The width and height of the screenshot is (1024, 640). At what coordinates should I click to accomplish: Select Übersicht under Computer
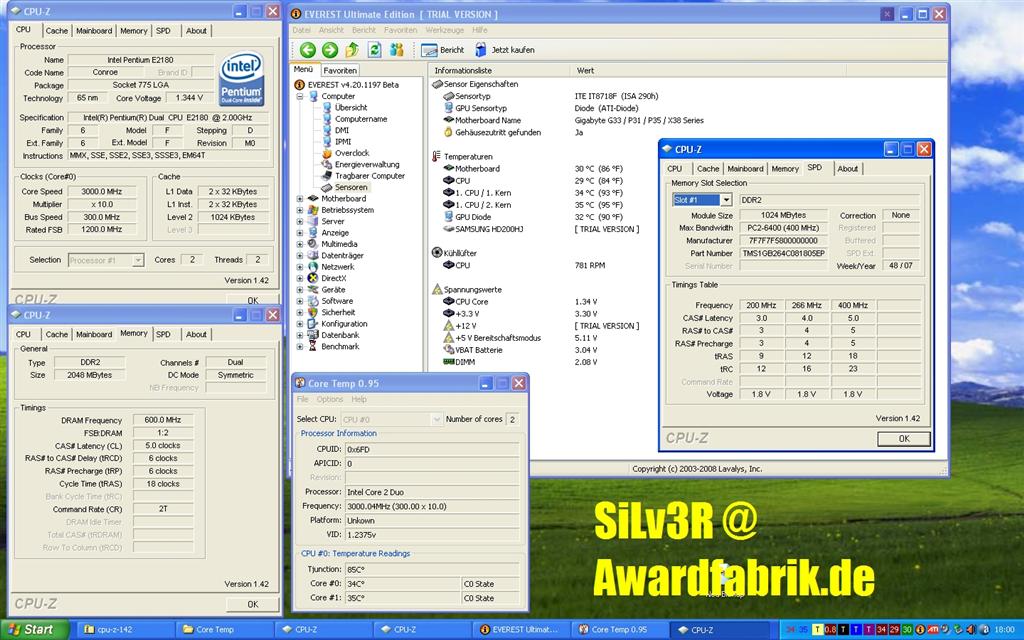pos(351,108)
